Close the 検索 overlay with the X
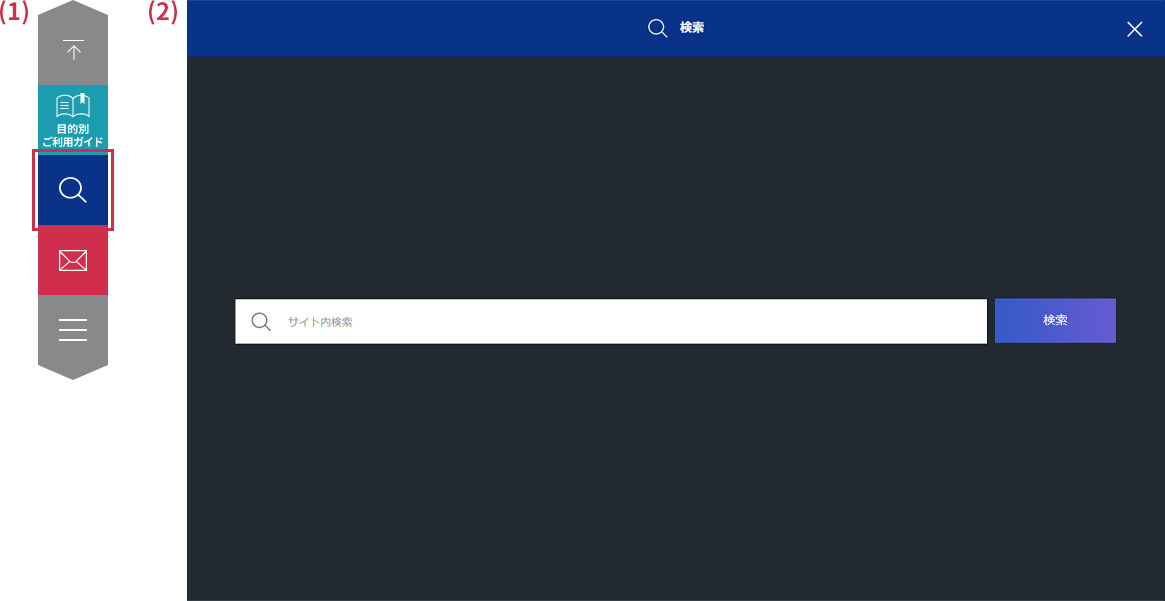 click(1134, 29)
